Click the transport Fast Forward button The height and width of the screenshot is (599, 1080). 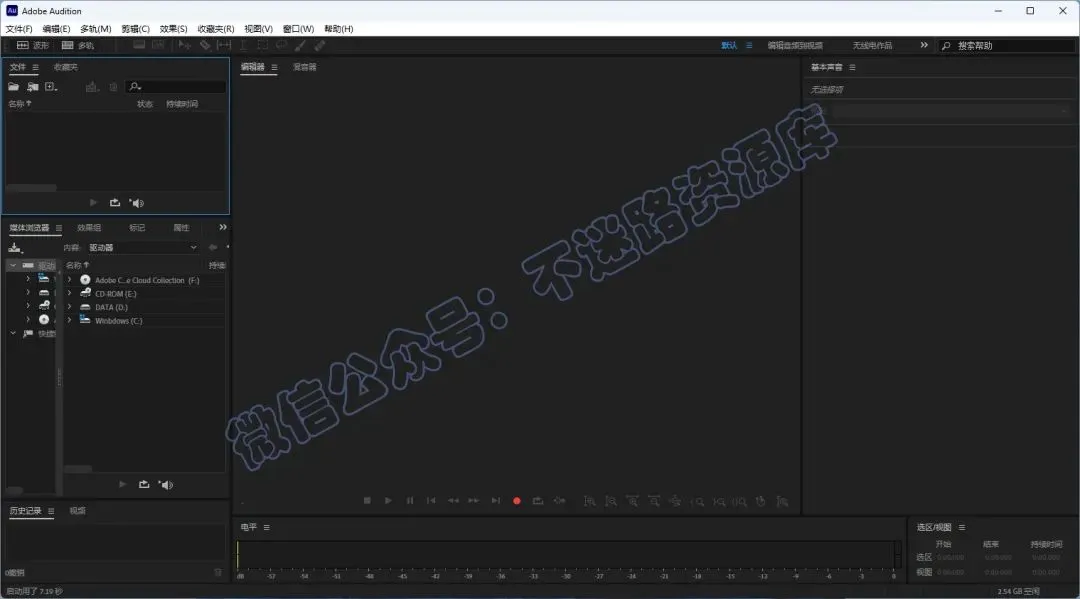coord(474,501)
